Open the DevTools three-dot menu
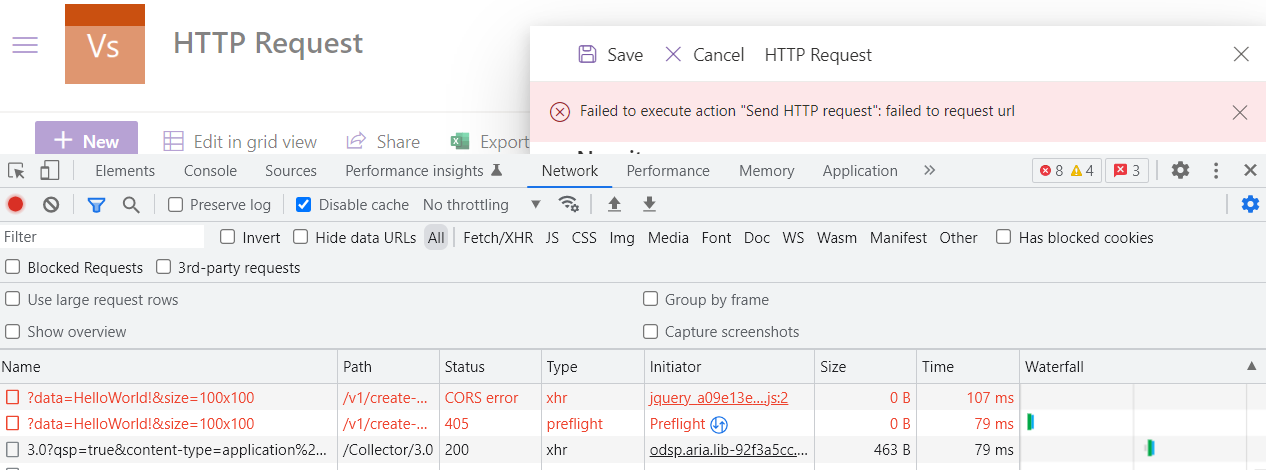 [1216, 171]
